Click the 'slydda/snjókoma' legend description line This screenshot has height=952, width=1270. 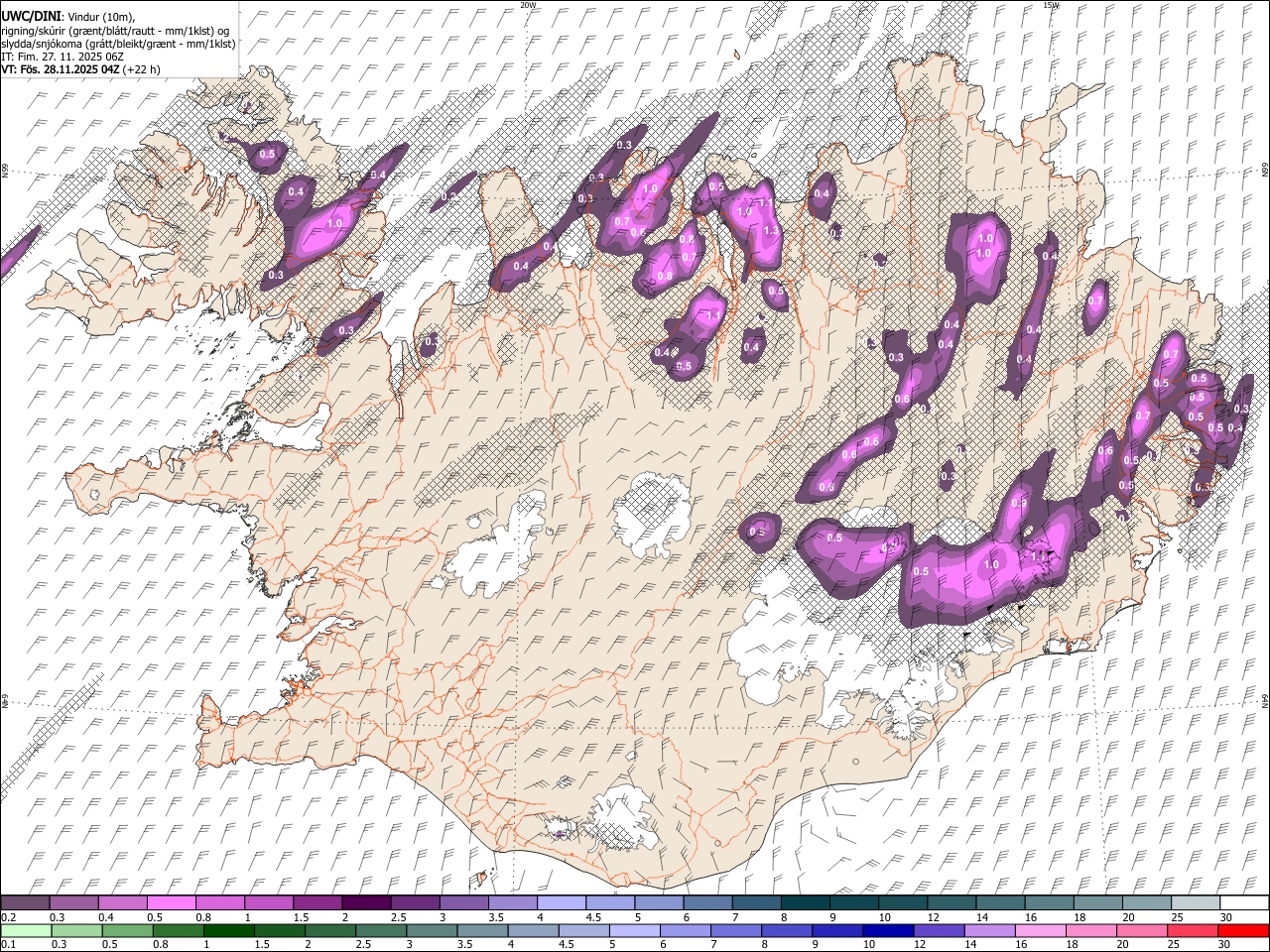coord(118,44)
